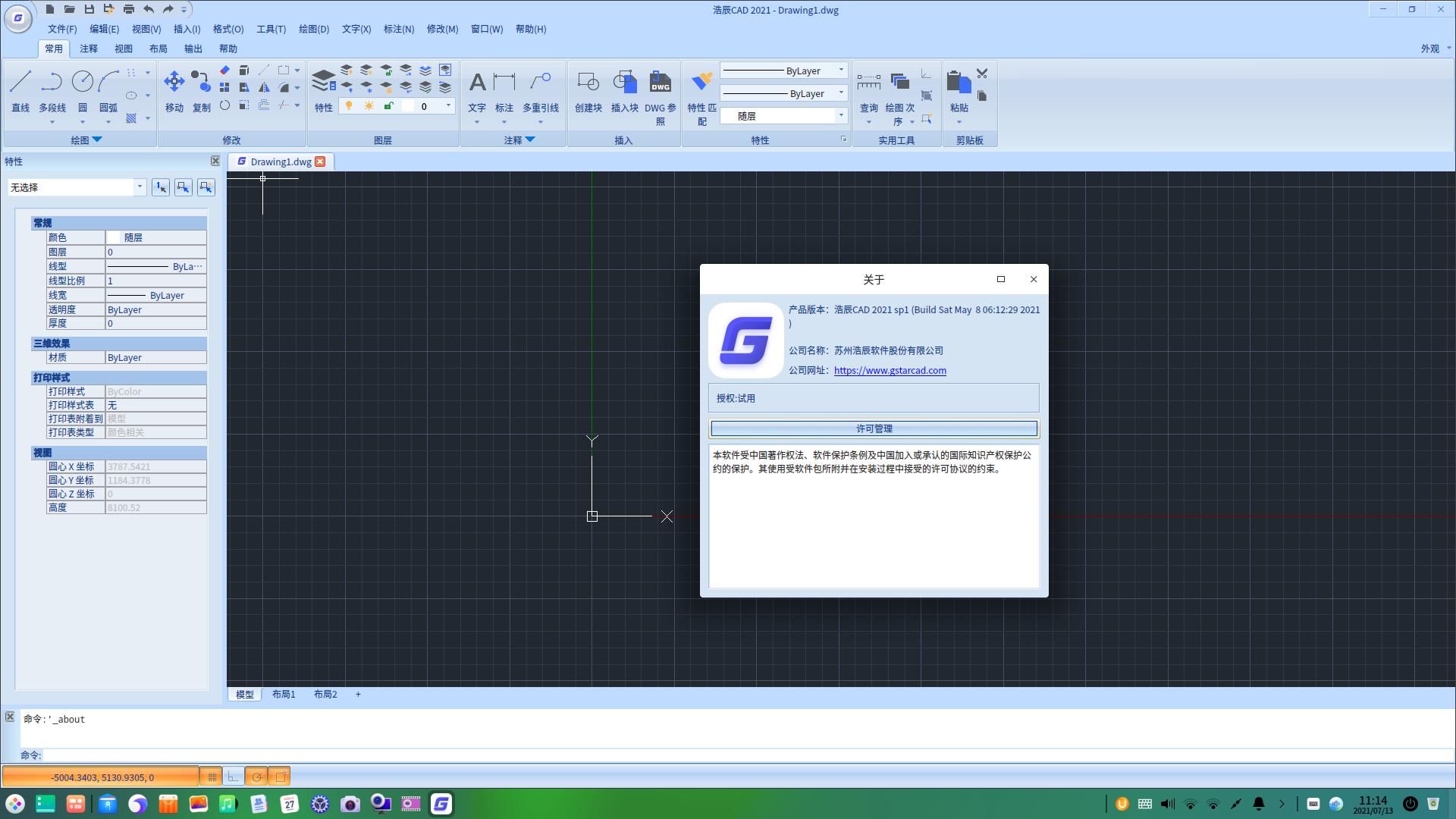Image resolution: width=1456 pixels, height=819 pixels.
Task: Open the 无选择 selection dropdown
Action: (77, 187)
